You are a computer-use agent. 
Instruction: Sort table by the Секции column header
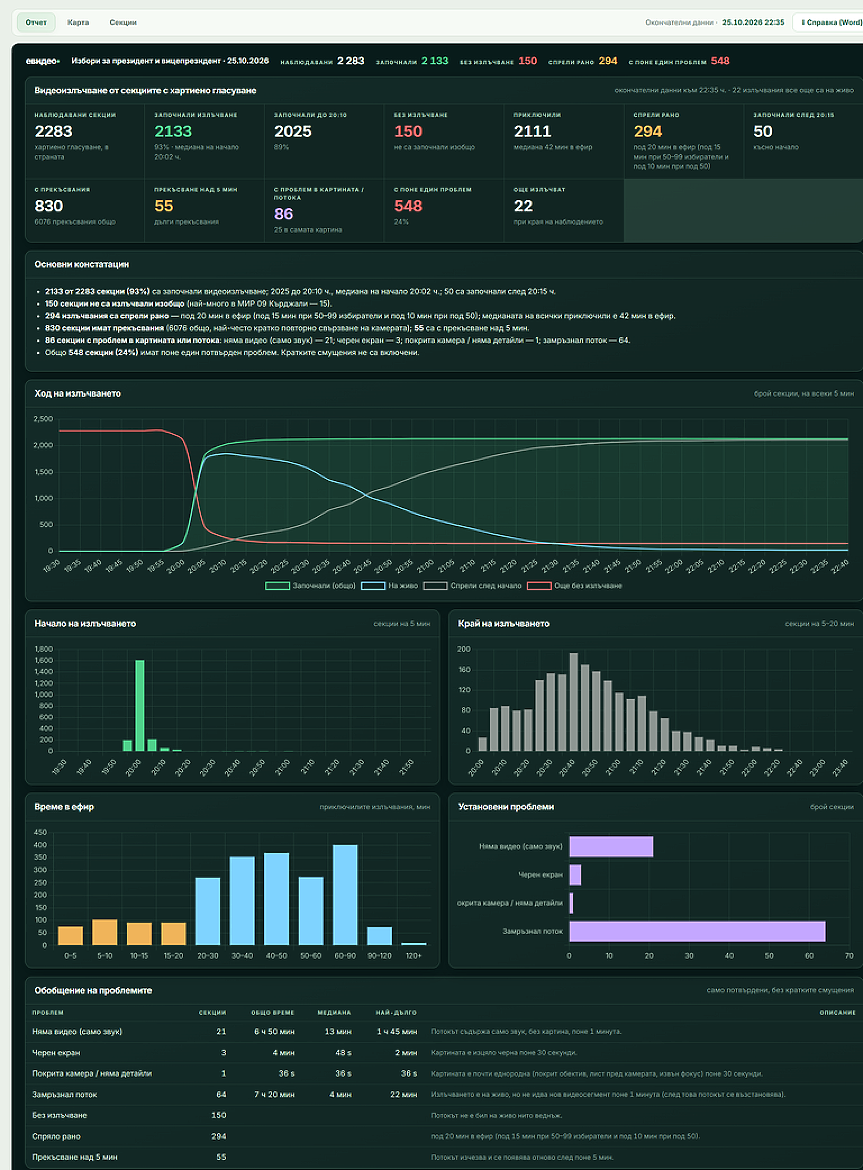coord(213,1013)
